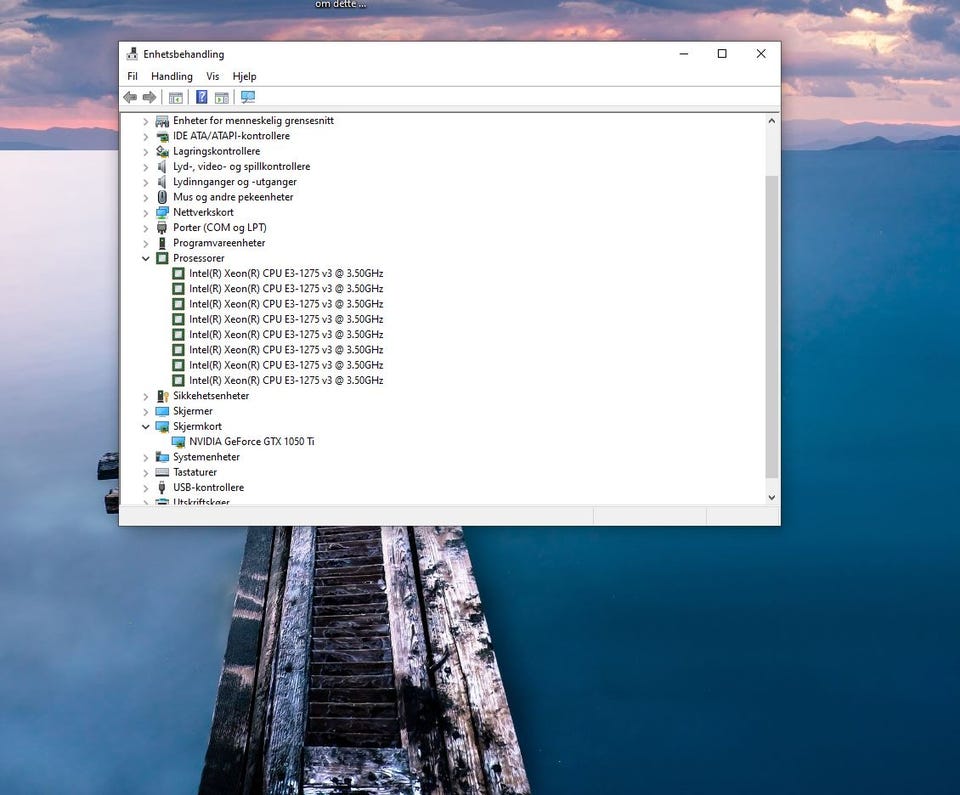Maximize the Enhetsbehandling window
The width and height of the screenshot is (960, 795).
click(722, 54)
